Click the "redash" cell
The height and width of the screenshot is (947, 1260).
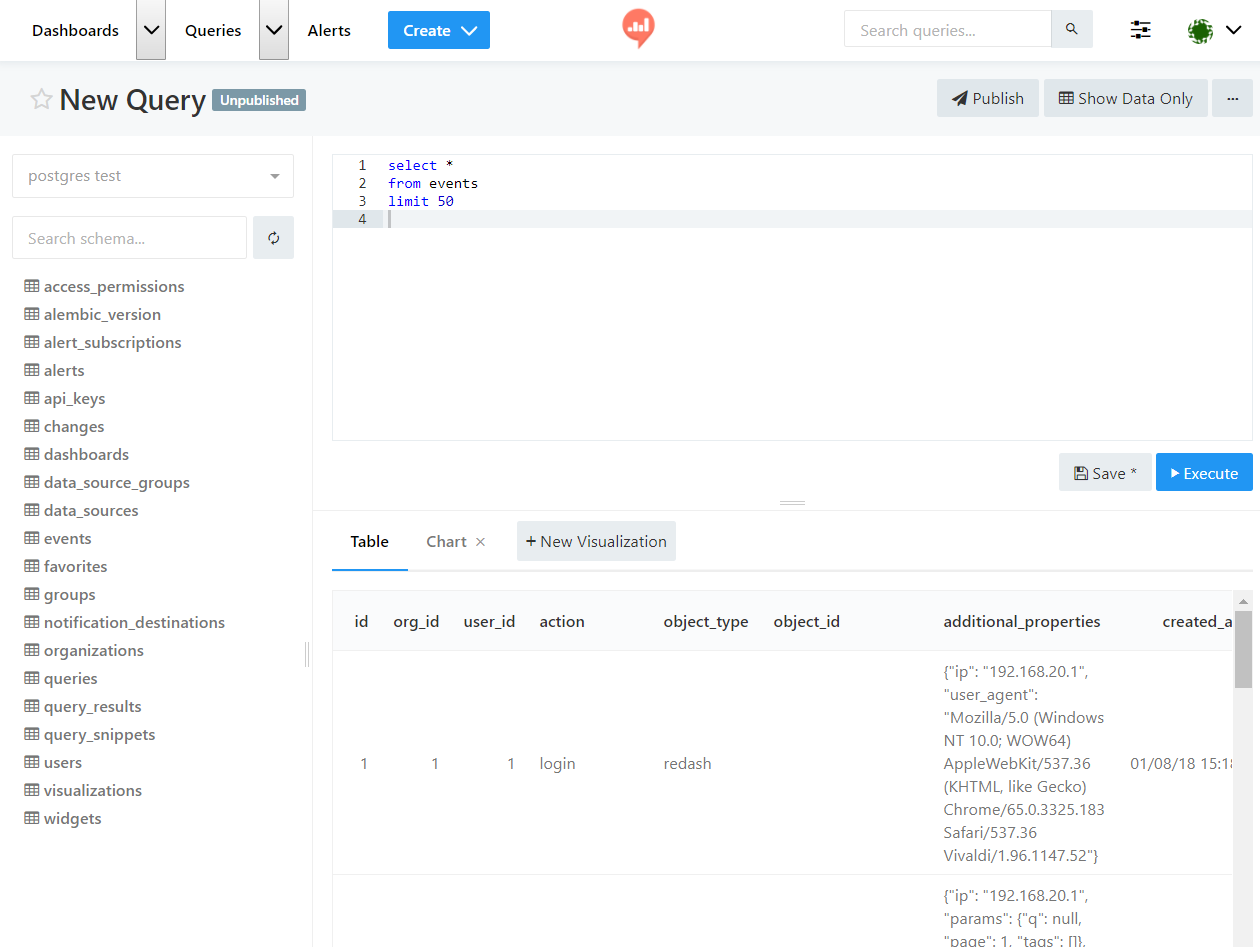688,763
